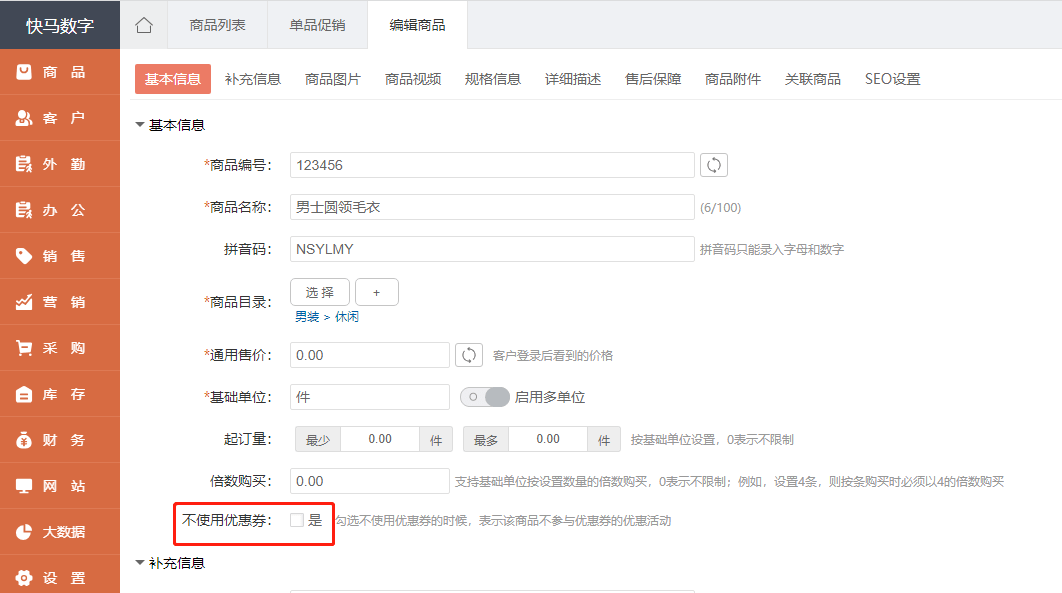Toggle the 启用多单位 switch

(485, 397)
